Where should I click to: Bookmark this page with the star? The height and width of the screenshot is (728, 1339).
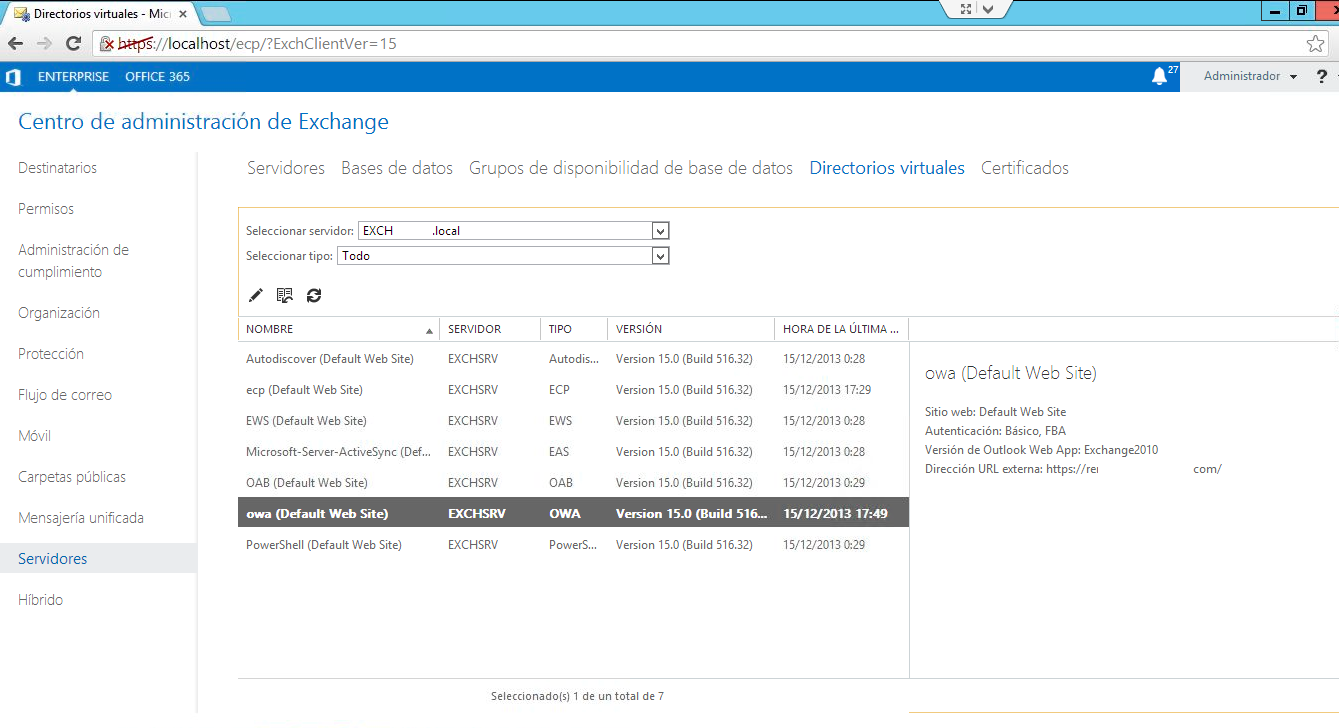[x=1315, y=44]
